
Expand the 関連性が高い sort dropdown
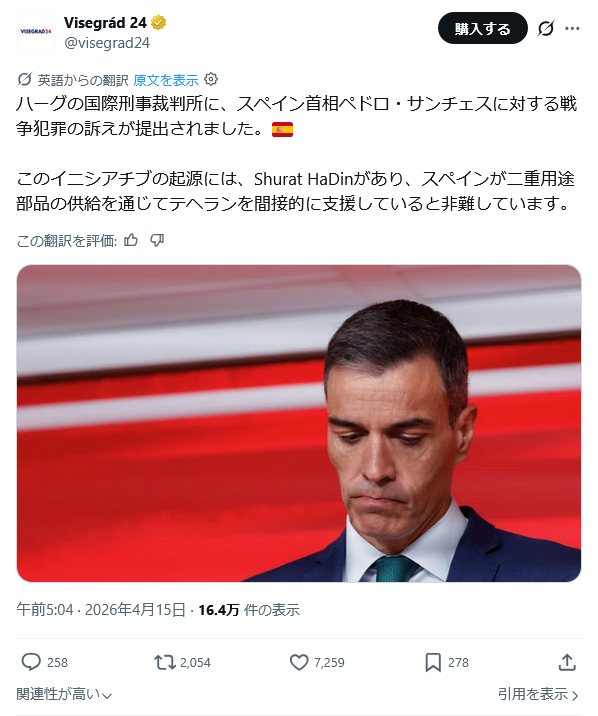[x=64, y=694]
